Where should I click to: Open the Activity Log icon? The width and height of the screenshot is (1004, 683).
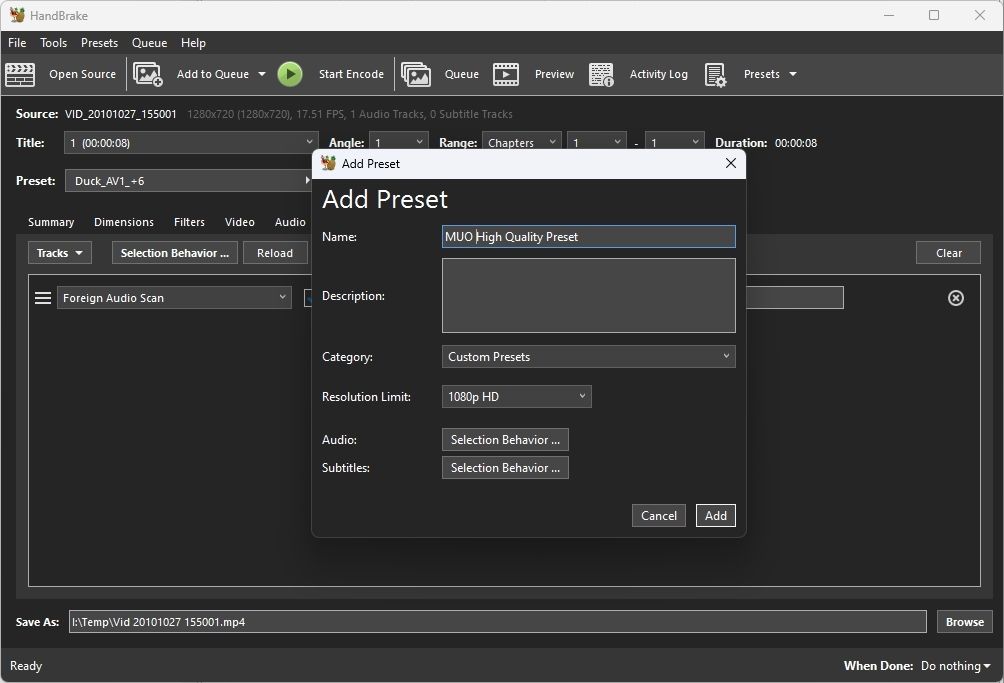[601, 74]
